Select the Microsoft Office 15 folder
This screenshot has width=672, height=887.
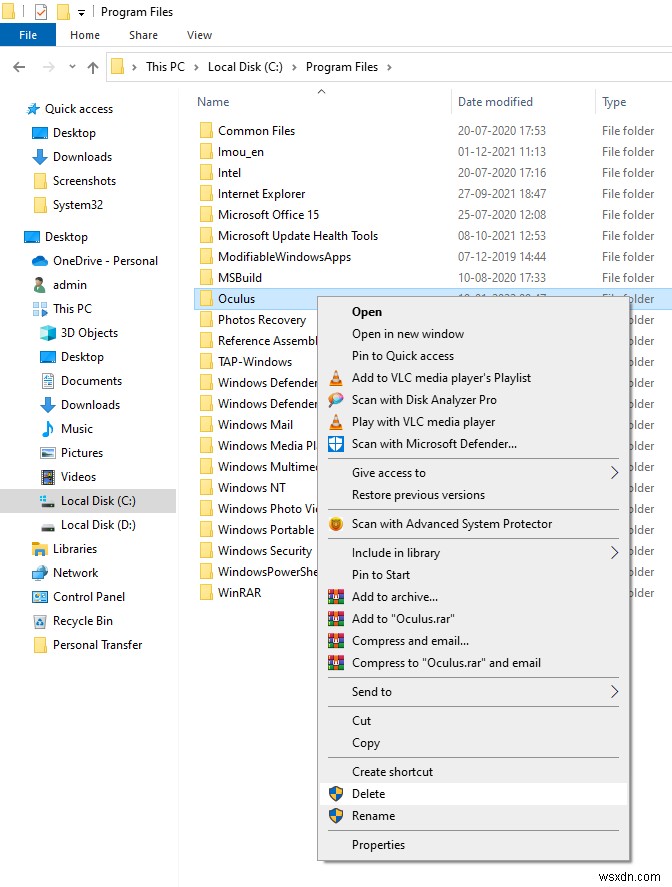coord(268,214)
